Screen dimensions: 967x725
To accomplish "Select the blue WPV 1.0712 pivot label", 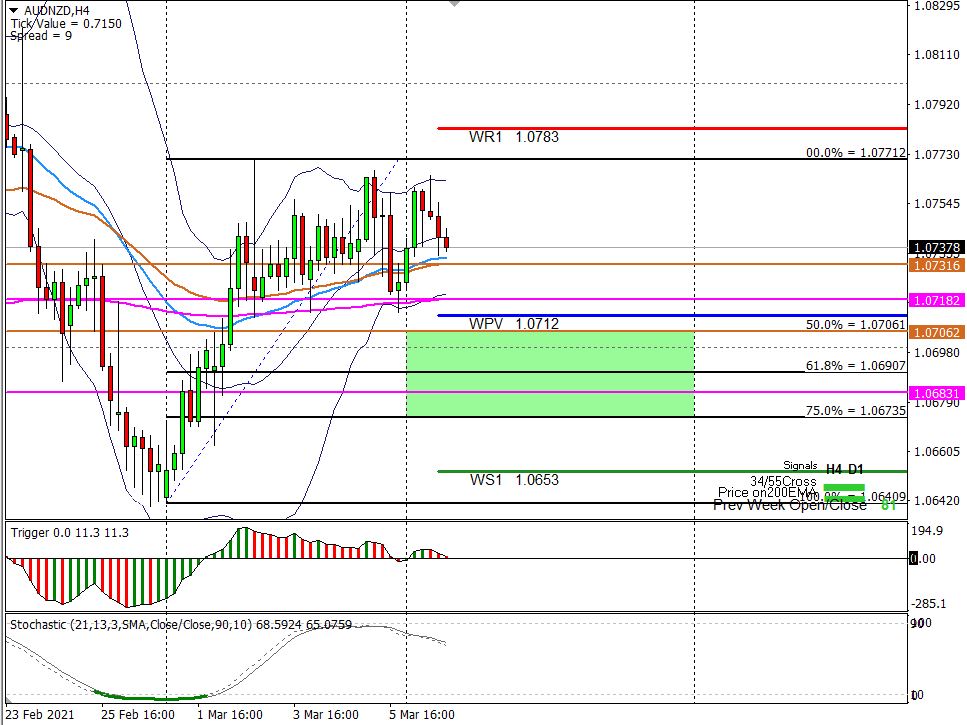I will click(x=514, y=324).
